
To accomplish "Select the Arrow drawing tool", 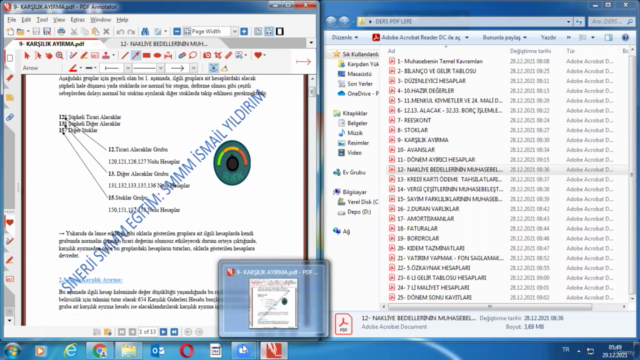I will (x=136, y=55).
